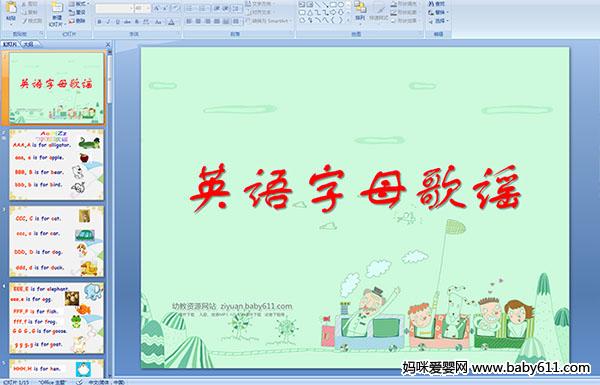
Task: Select the block Right Arrow shape
Action: (x=333, y=13)
